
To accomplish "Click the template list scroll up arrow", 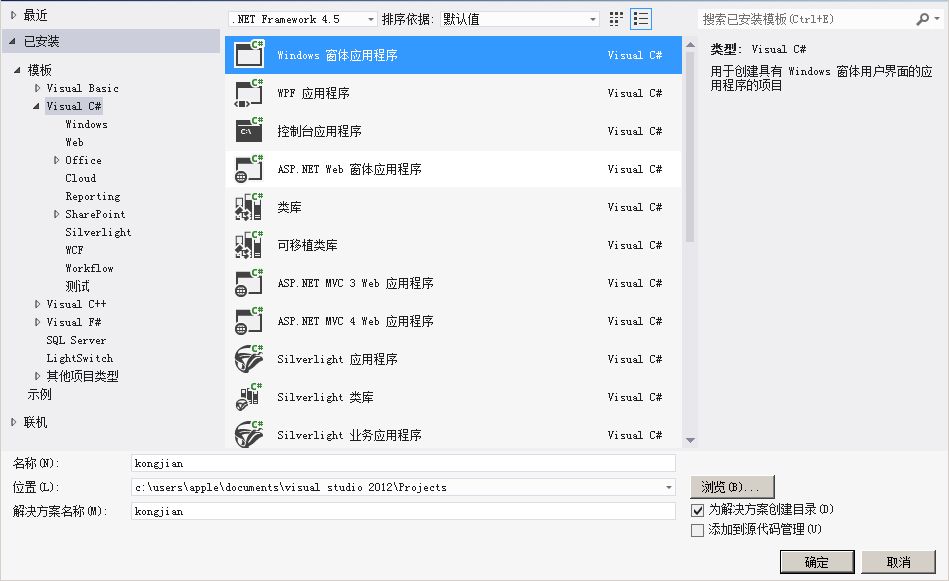I will (x=690, y=45).
